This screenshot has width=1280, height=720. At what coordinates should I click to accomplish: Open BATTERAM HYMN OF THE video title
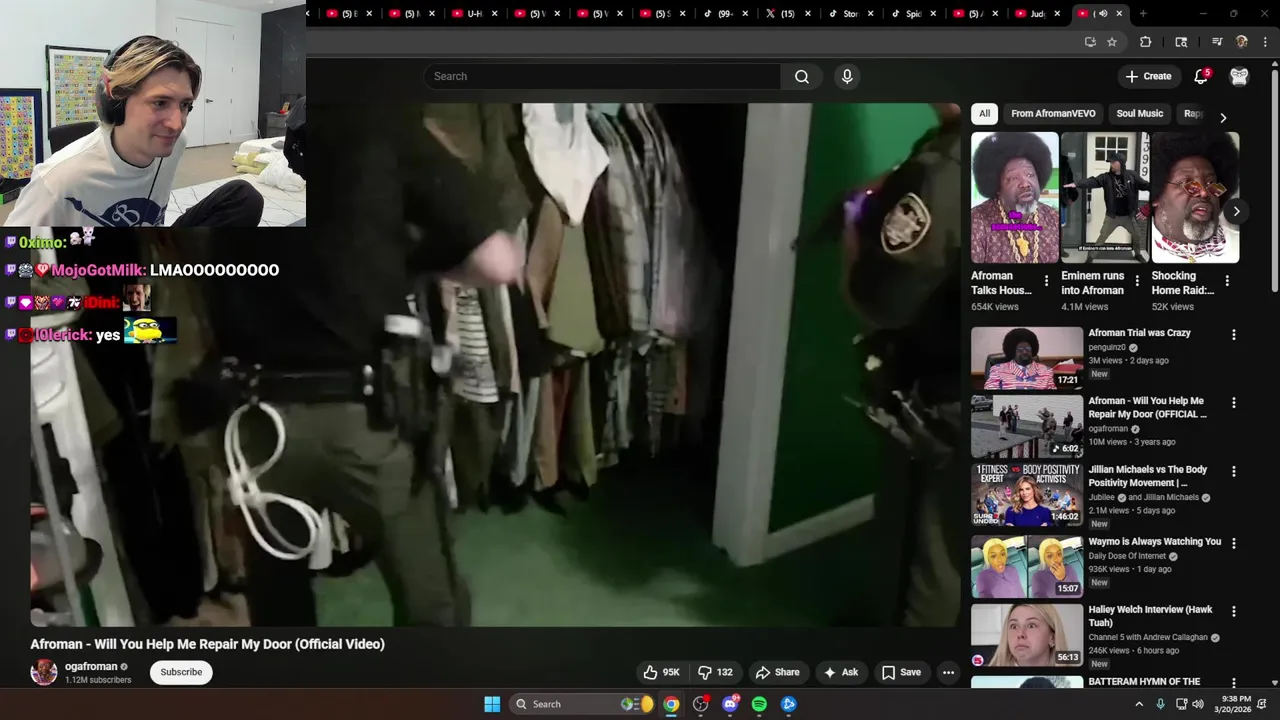1144,682
